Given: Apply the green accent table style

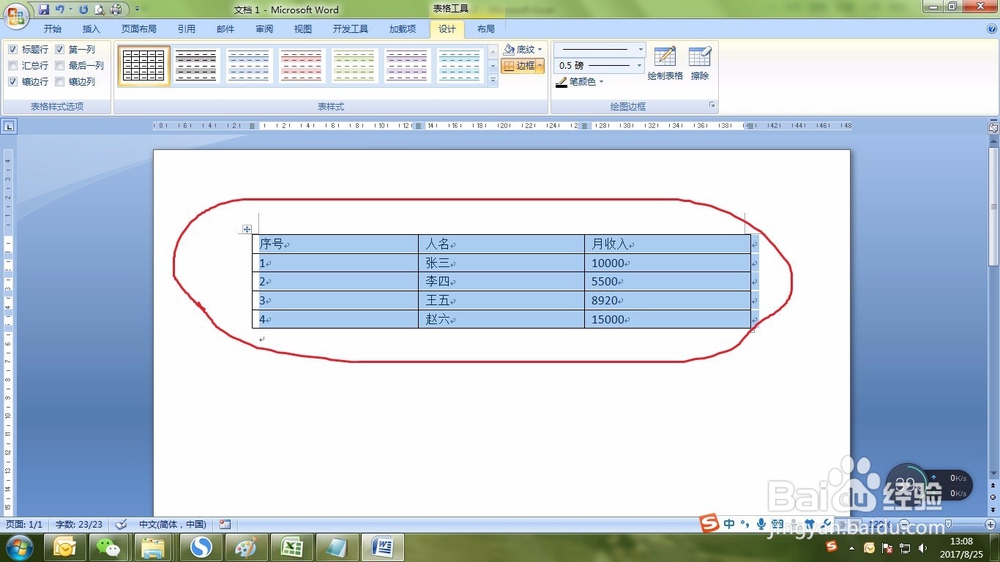Looking at the screenshot, I should tap(354, 66).
